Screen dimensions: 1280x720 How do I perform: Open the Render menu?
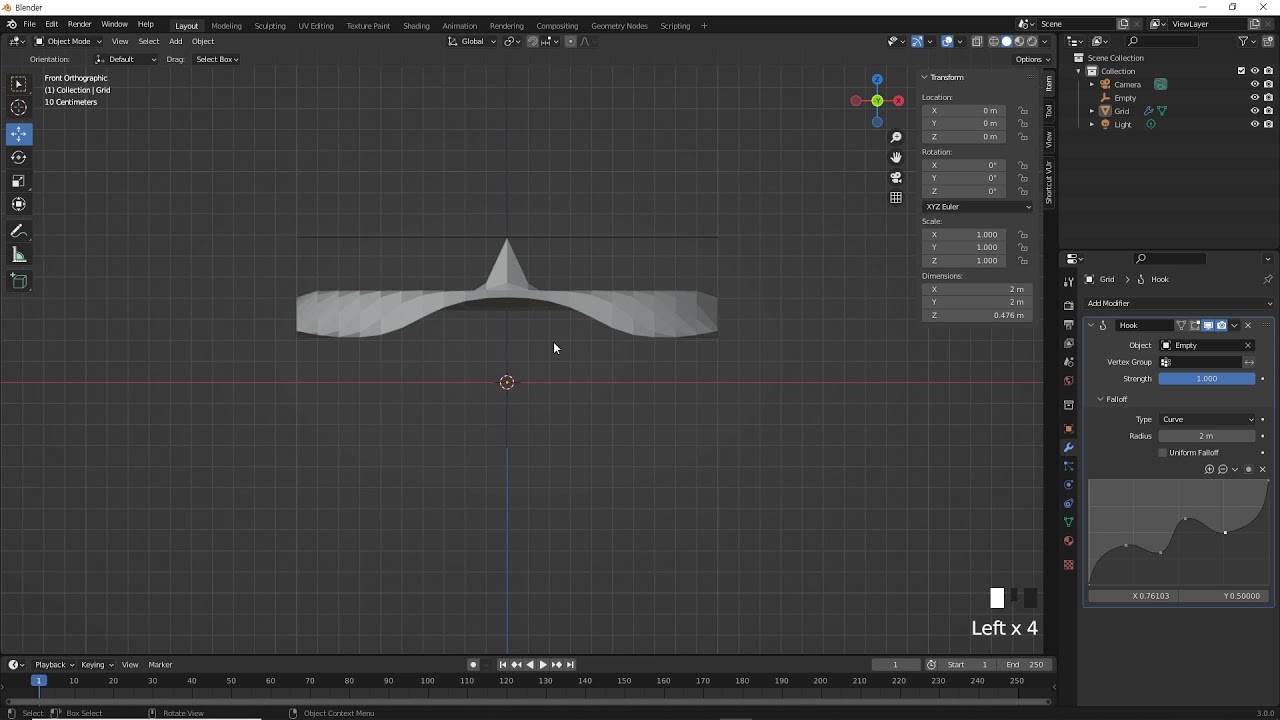coord(79,24)
